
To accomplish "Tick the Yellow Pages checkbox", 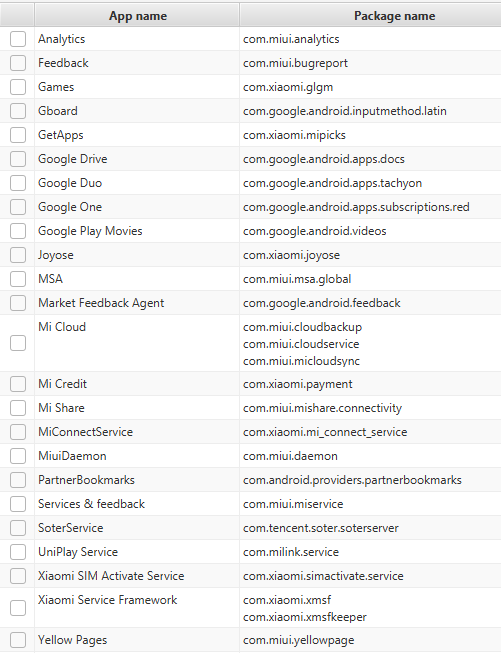I will [18, 640].
